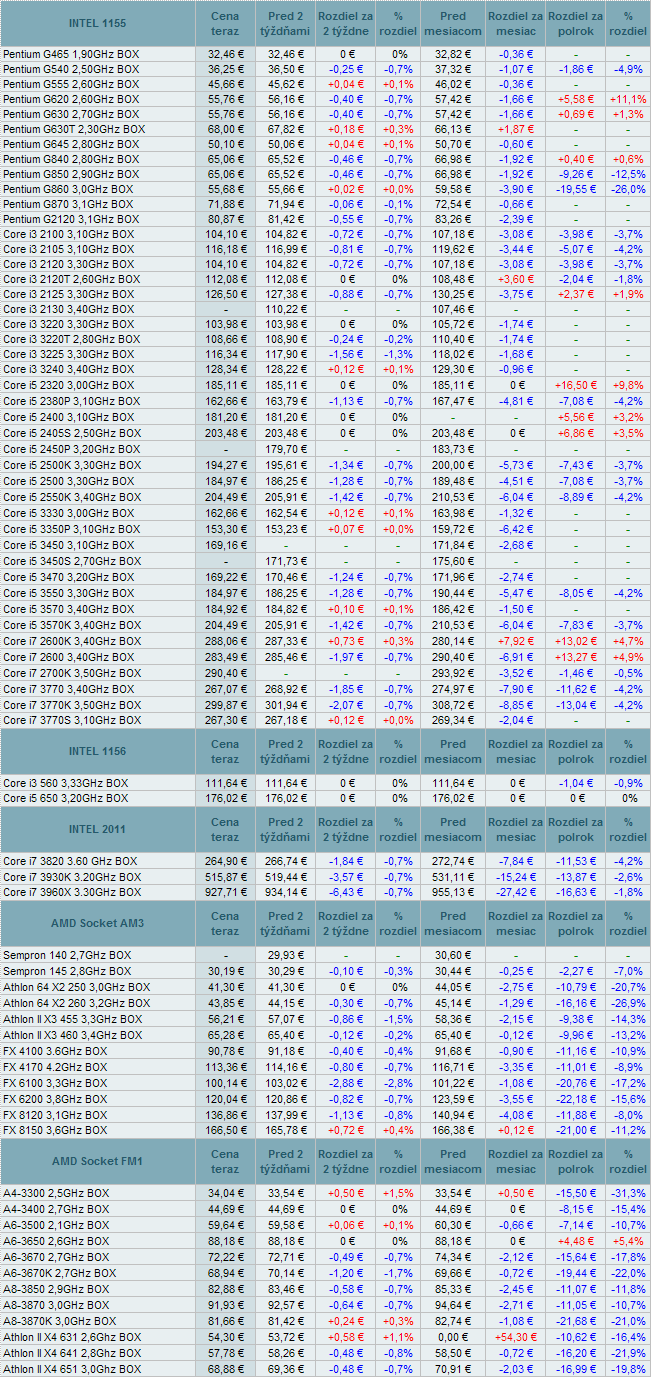Select the Pentium G465 1,90GHz BOX row name
651x1377 pixels.
(x=71, y=54)
